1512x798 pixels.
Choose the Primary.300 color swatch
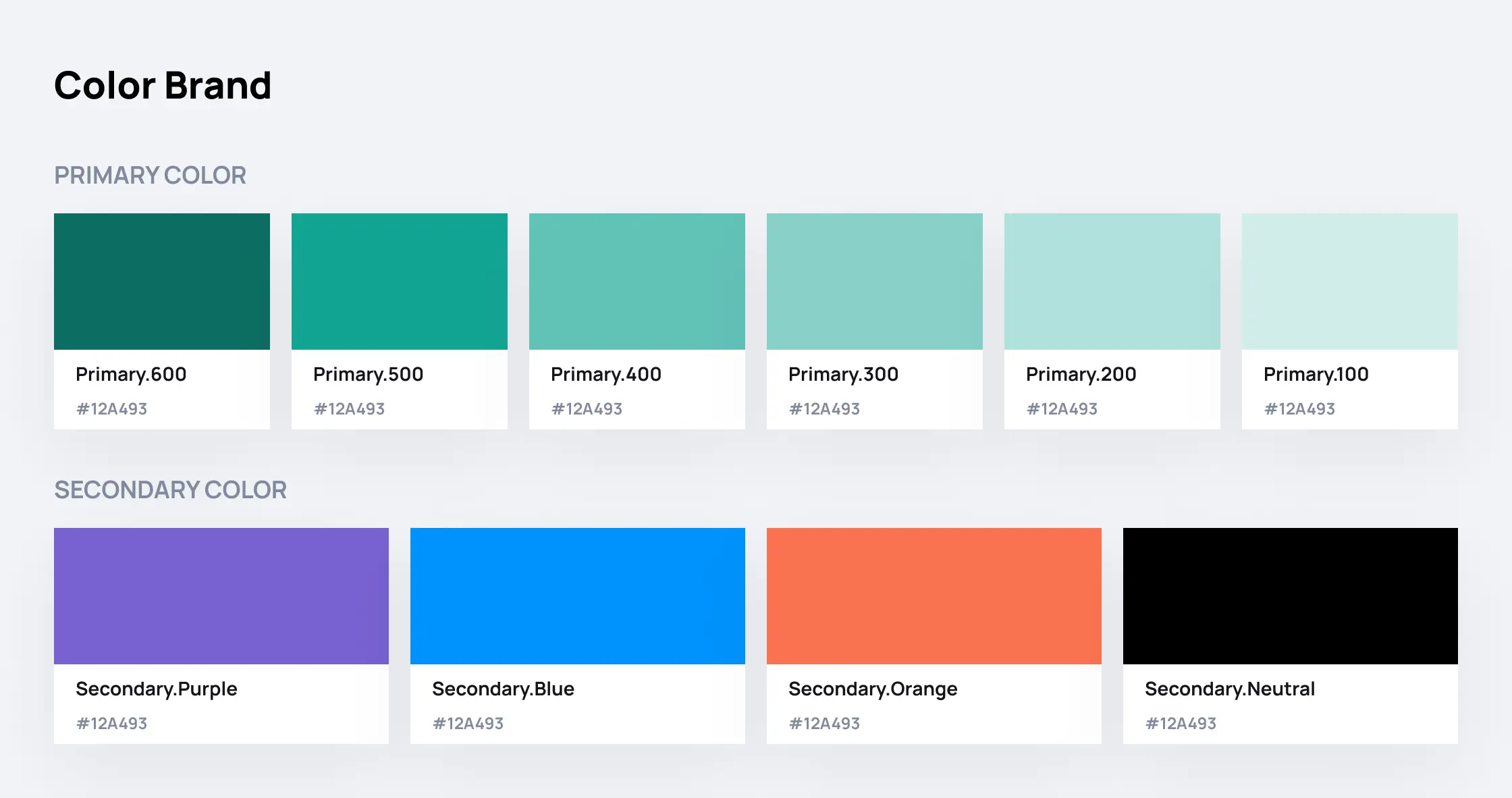click(875, 282)
